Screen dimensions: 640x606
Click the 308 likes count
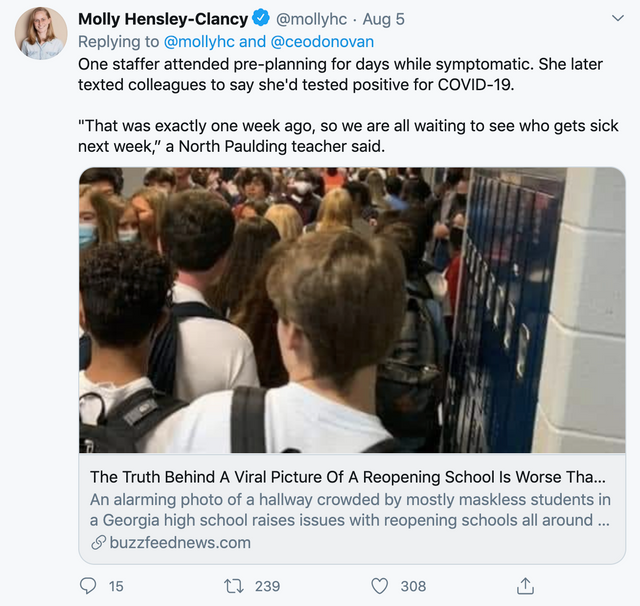click(413, 586)
